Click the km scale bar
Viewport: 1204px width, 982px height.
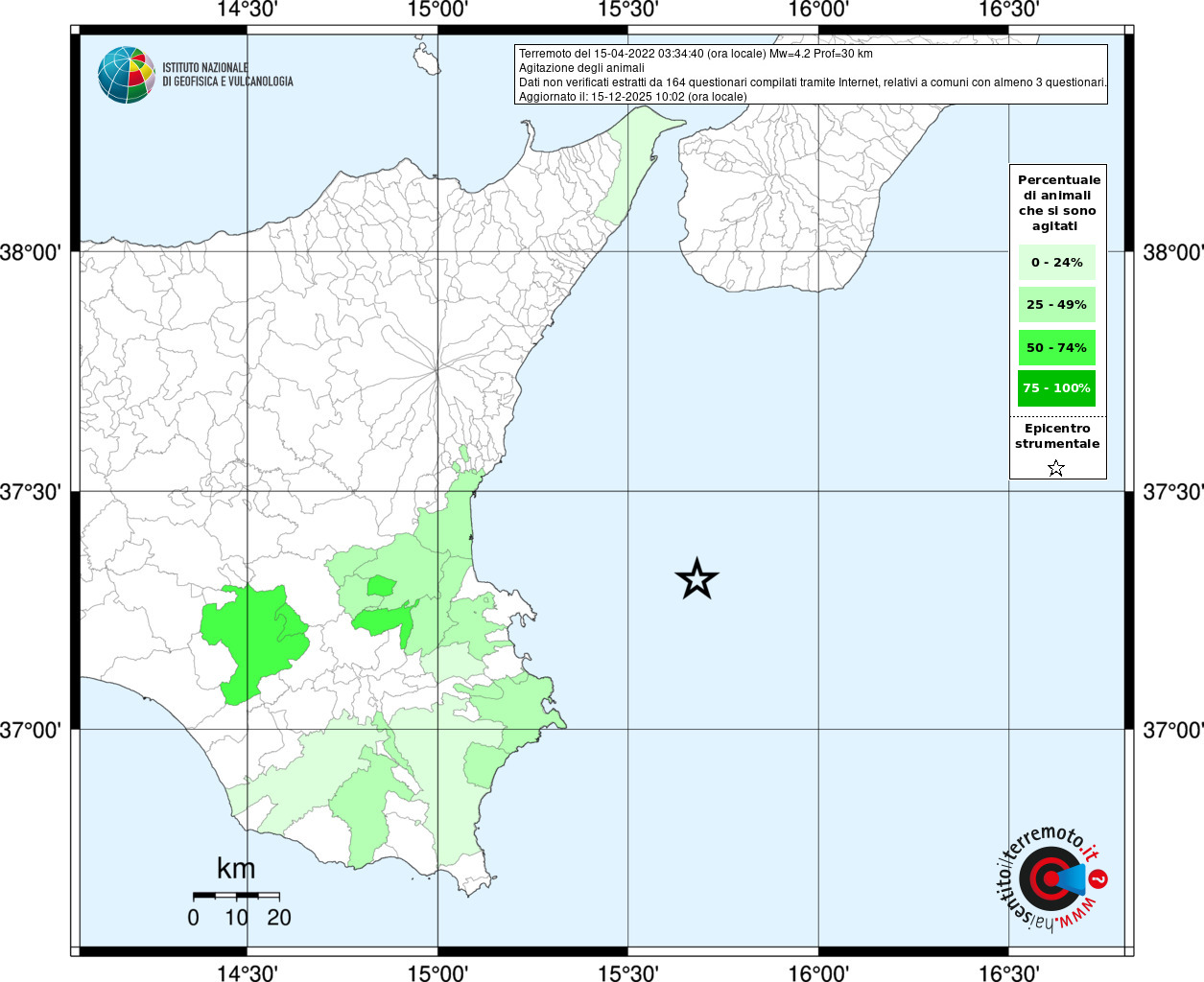pyautogui.click(x=236, y=896)
